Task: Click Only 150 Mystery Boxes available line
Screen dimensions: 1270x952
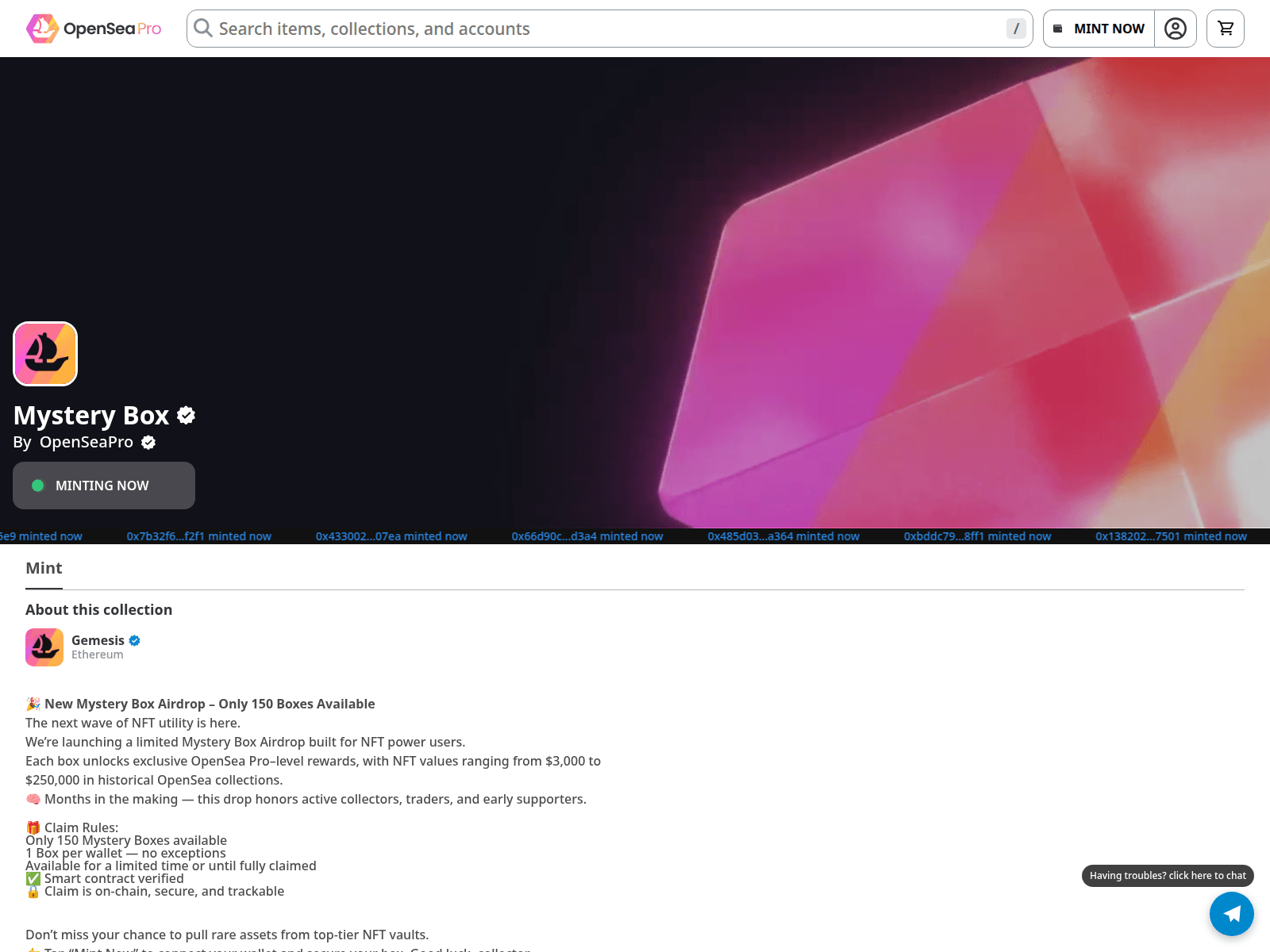Action: point(126,840)
